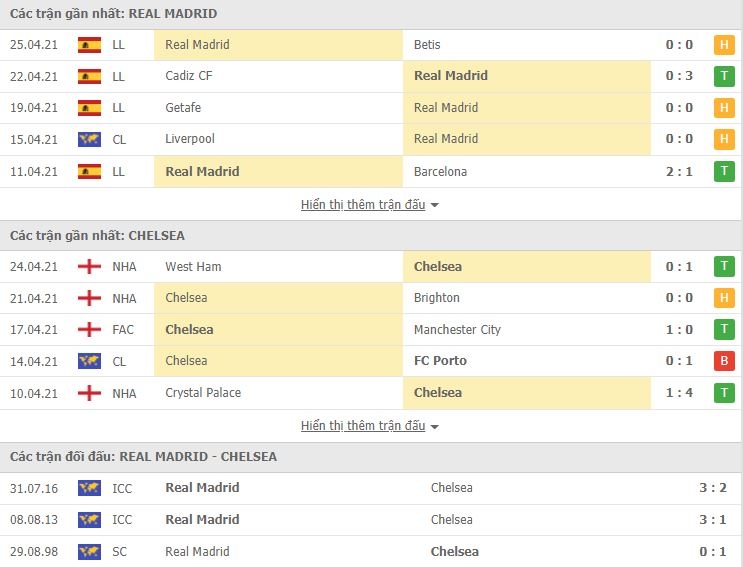
Task: Open the 29.08.98 SC Real Madrid vs Chelsea row
Action: pyautogui.click(x=372, y=551)
